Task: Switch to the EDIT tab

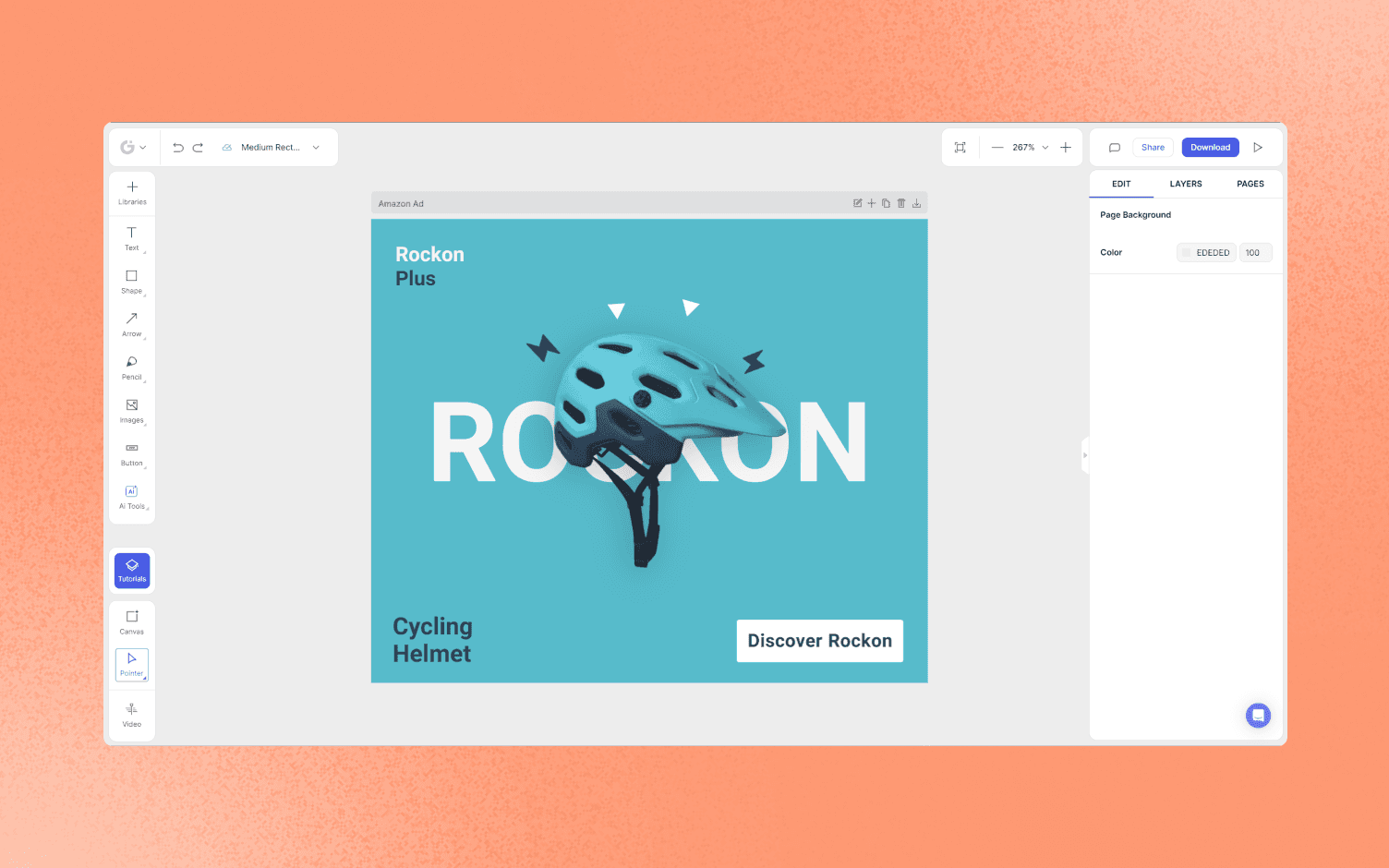Action: pos(1121,184)
